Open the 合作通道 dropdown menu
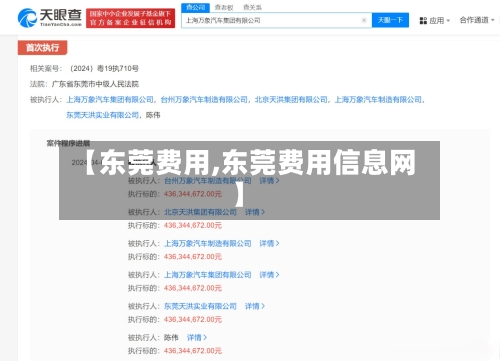This screenshot has height=361, width=500. (x=477, y=20)
